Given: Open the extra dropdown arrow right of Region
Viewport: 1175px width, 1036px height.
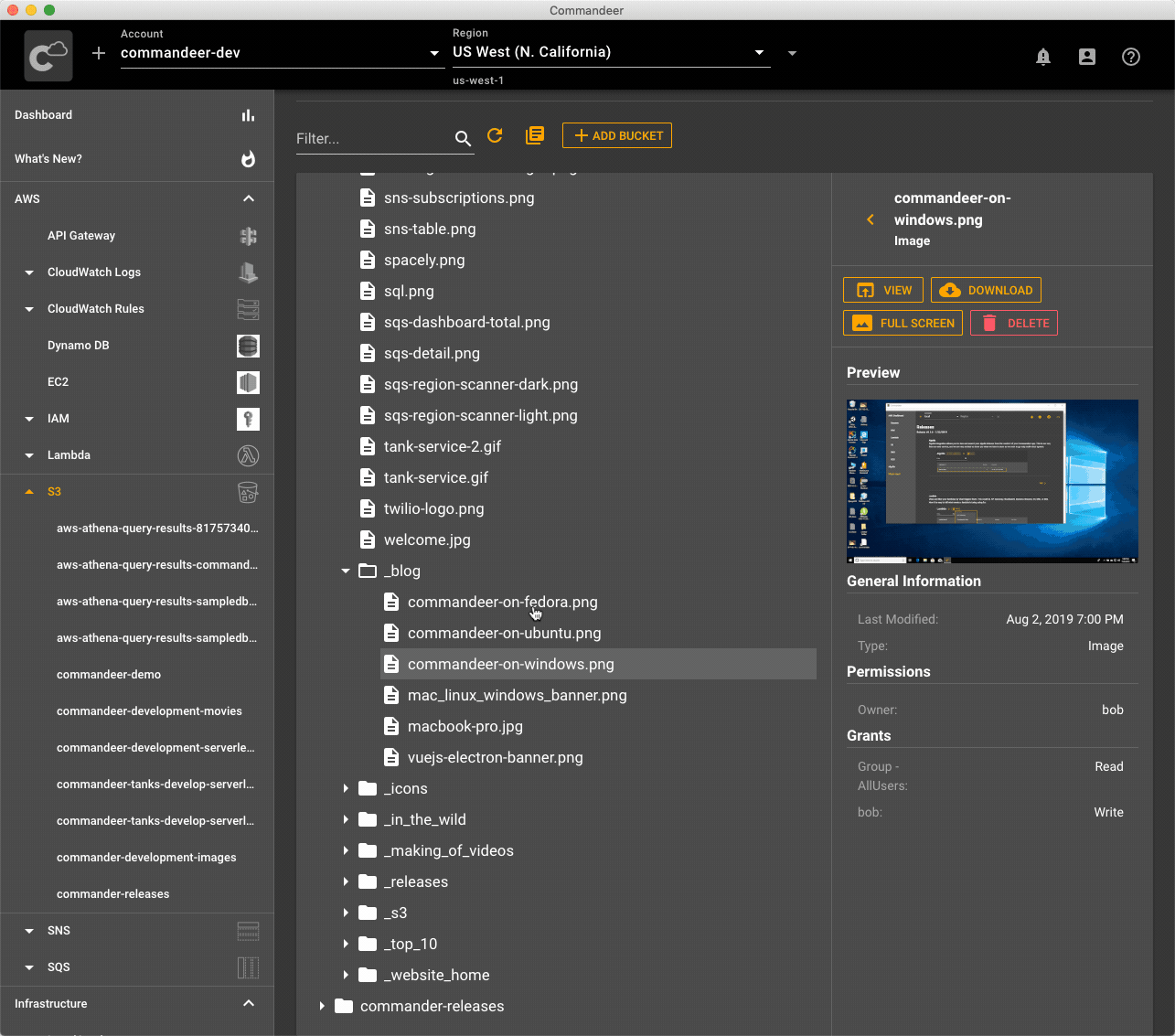Looking at the screenshot, I should (793, 53).
